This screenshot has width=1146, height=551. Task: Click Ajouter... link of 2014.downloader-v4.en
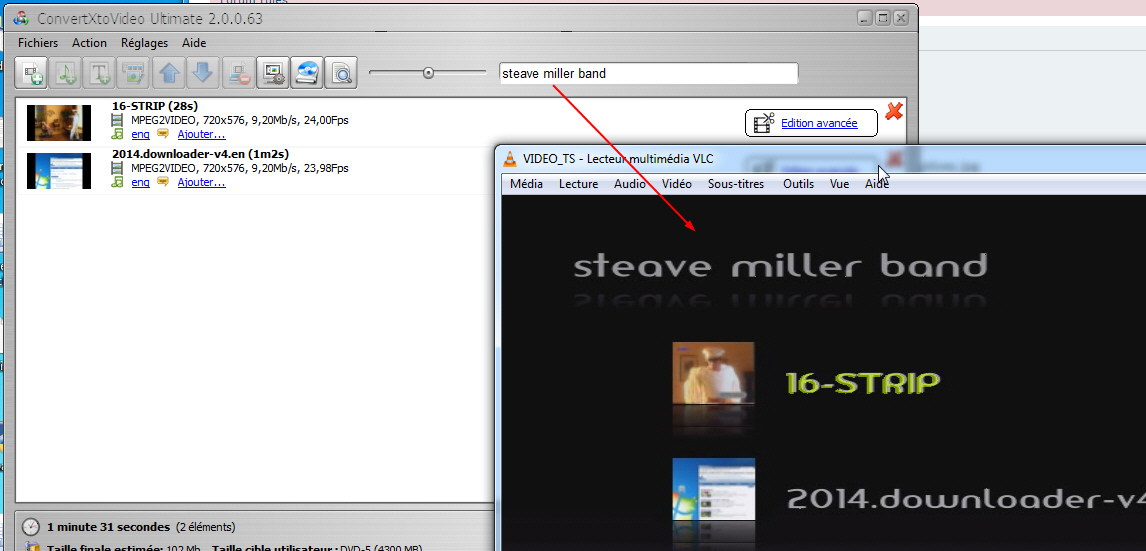[x=202, y=183]
